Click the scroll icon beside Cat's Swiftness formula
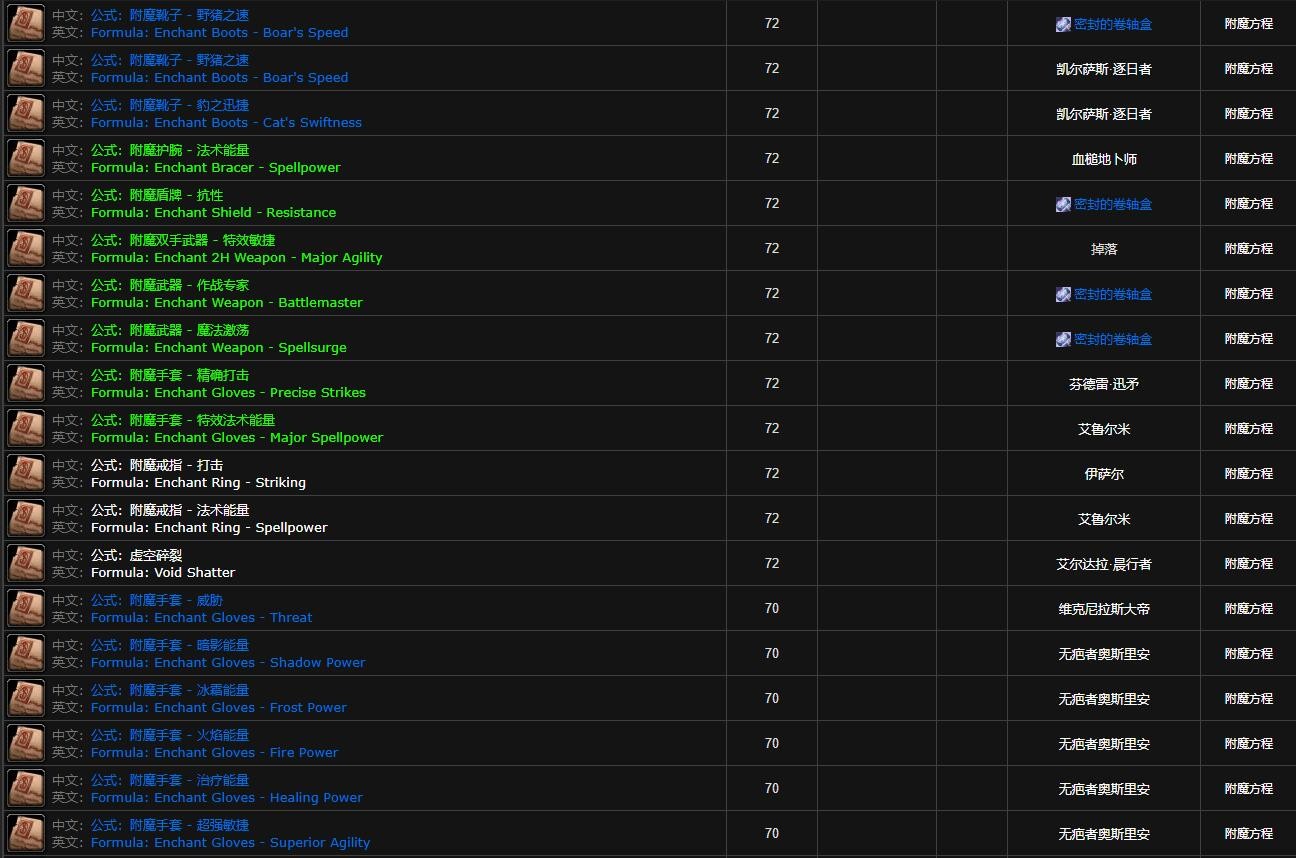Image resolution: width=1296 pixels, height=858 pixels. pyautogui.click(x=26, y=114)
